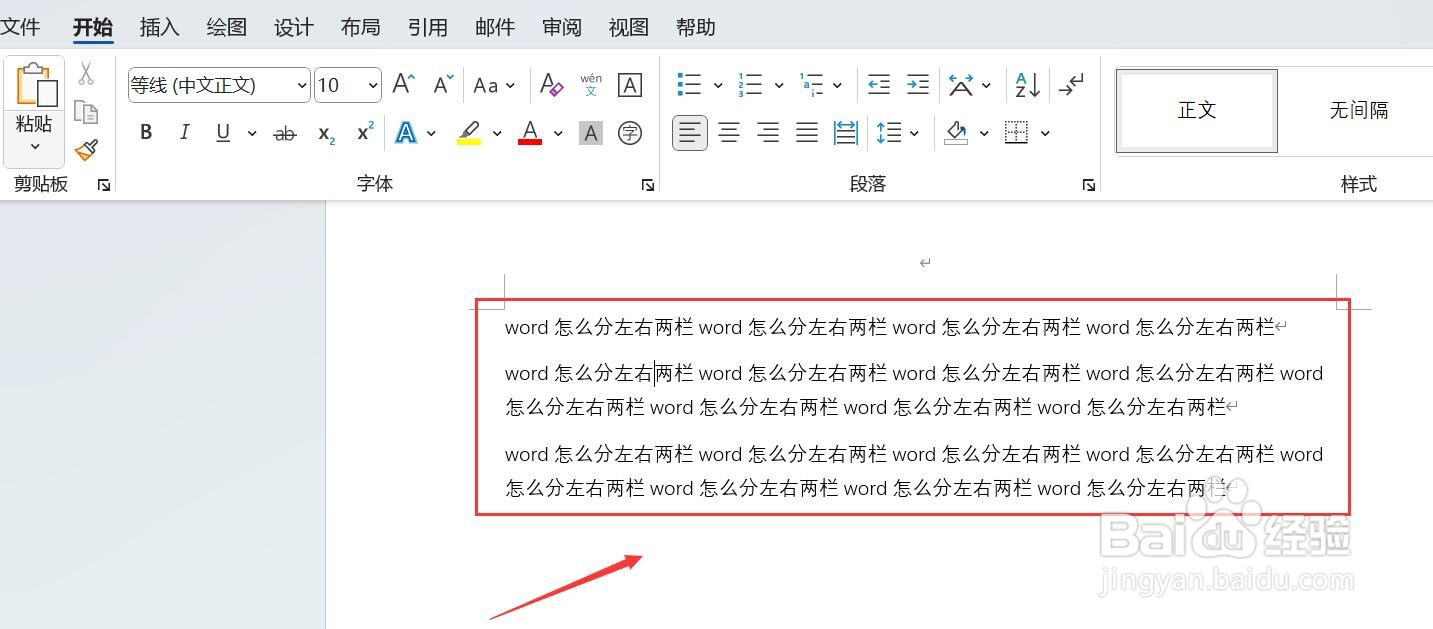Screen dimensions: 1433x629
Task: Enable the character border icon
Action: pyautogui.click(x=629, y=85)
